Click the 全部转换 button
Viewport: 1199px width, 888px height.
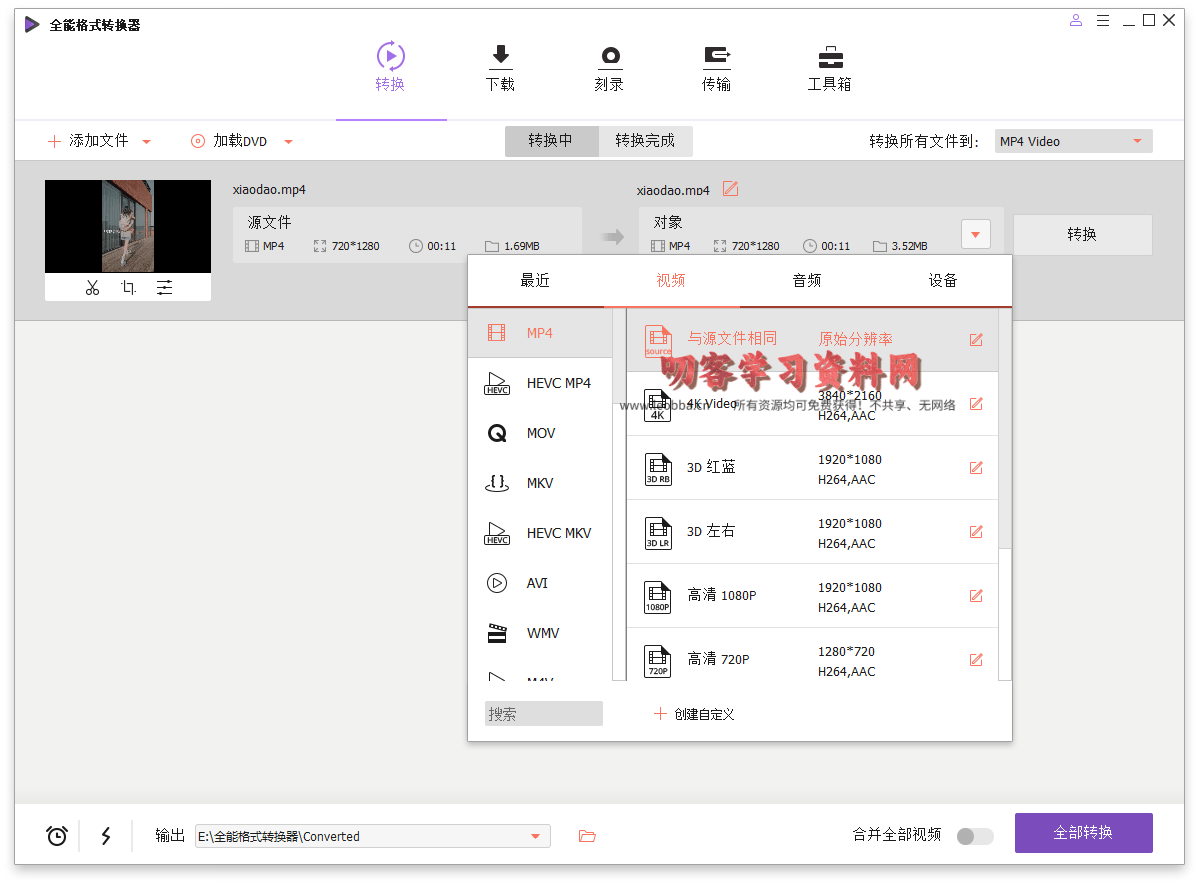pos(1083,833)
